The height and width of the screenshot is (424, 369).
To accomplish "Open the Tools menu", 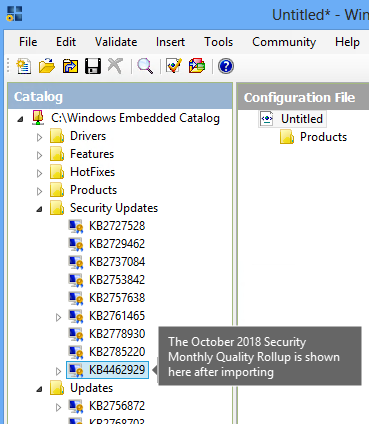I will point(219,42).
